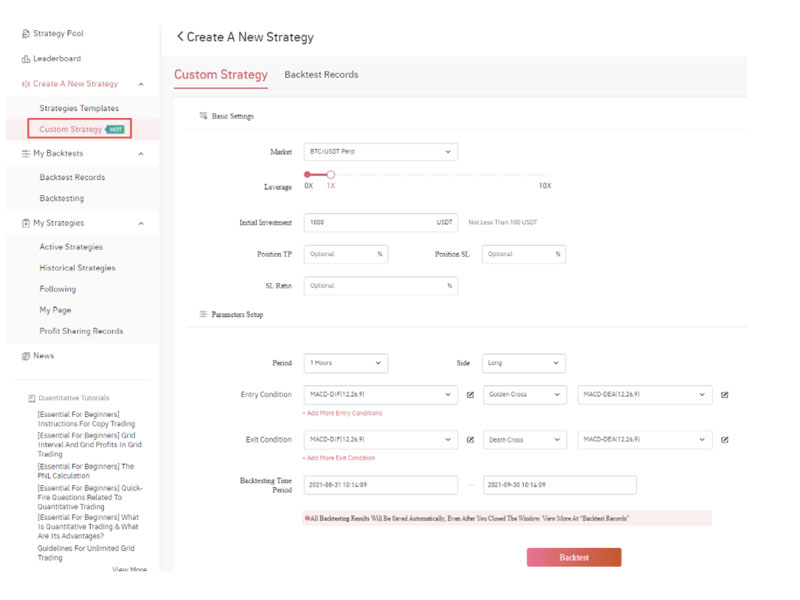Switch to the Backtest Records tab

(x=321, y=74)
